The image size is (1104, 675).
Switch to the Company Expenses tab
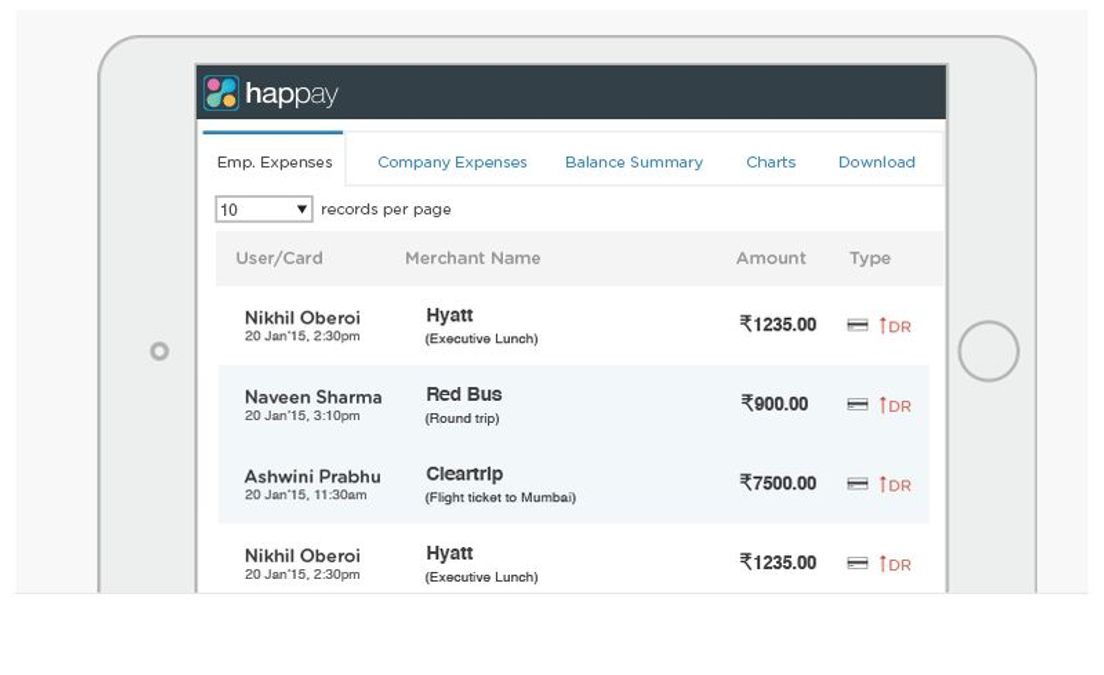coord(451,161)
